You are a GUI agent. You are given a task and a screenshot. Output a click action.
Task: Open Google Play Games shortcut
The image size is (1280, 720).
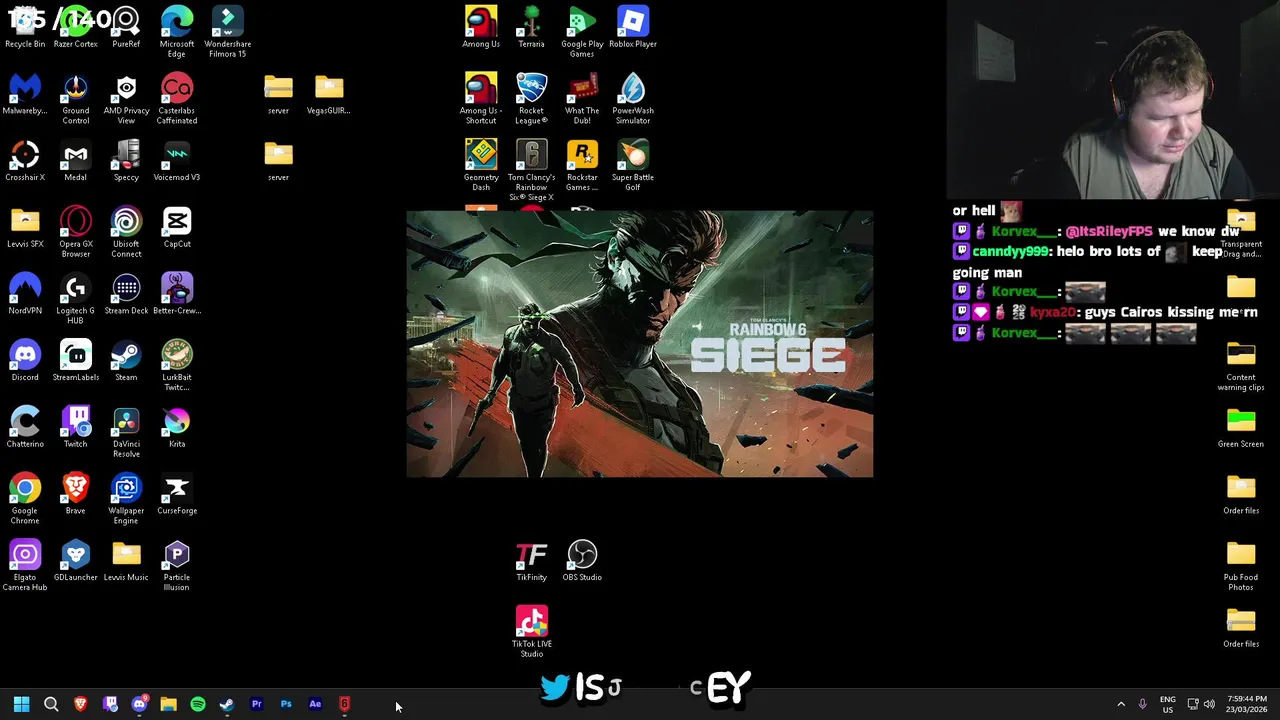click(582, 31)
